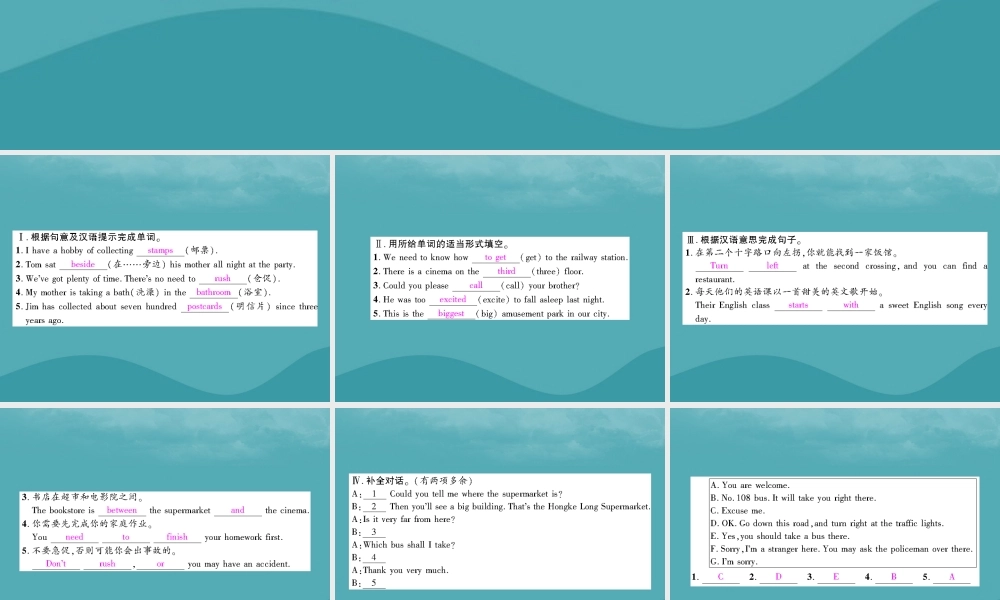This screenshot has height=600, width=1000.
Task: Click the line 'A:Which bus shall I take?'
Action: pyautogui.click(x=404, y=545)
